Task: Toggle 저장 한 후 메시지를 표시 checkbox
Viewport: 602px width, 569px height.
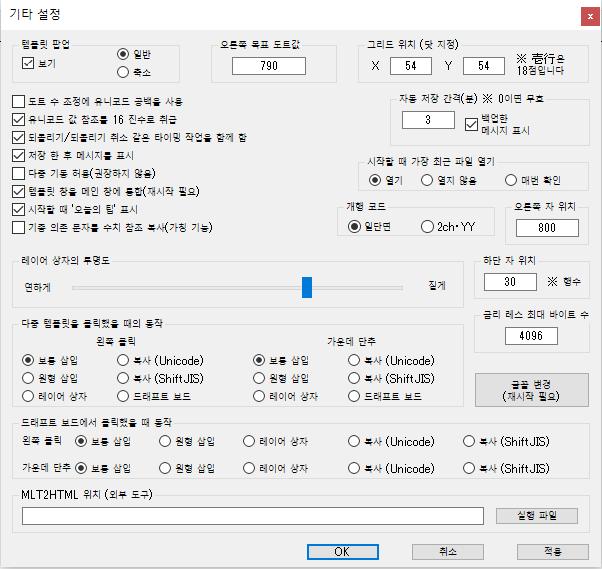Action: [x=20, y=156]
